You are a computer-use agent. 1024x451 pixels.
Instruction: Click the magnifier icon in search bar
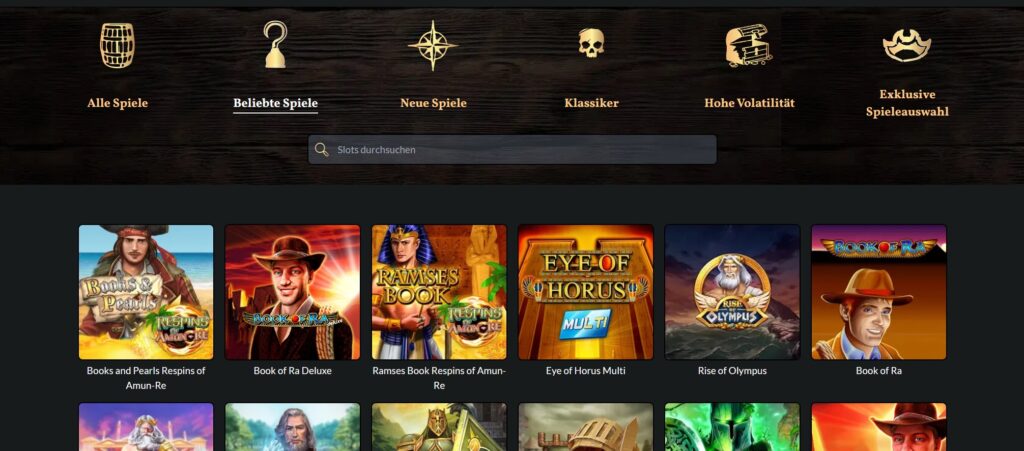pyautogui.click(x=321, y=149)
